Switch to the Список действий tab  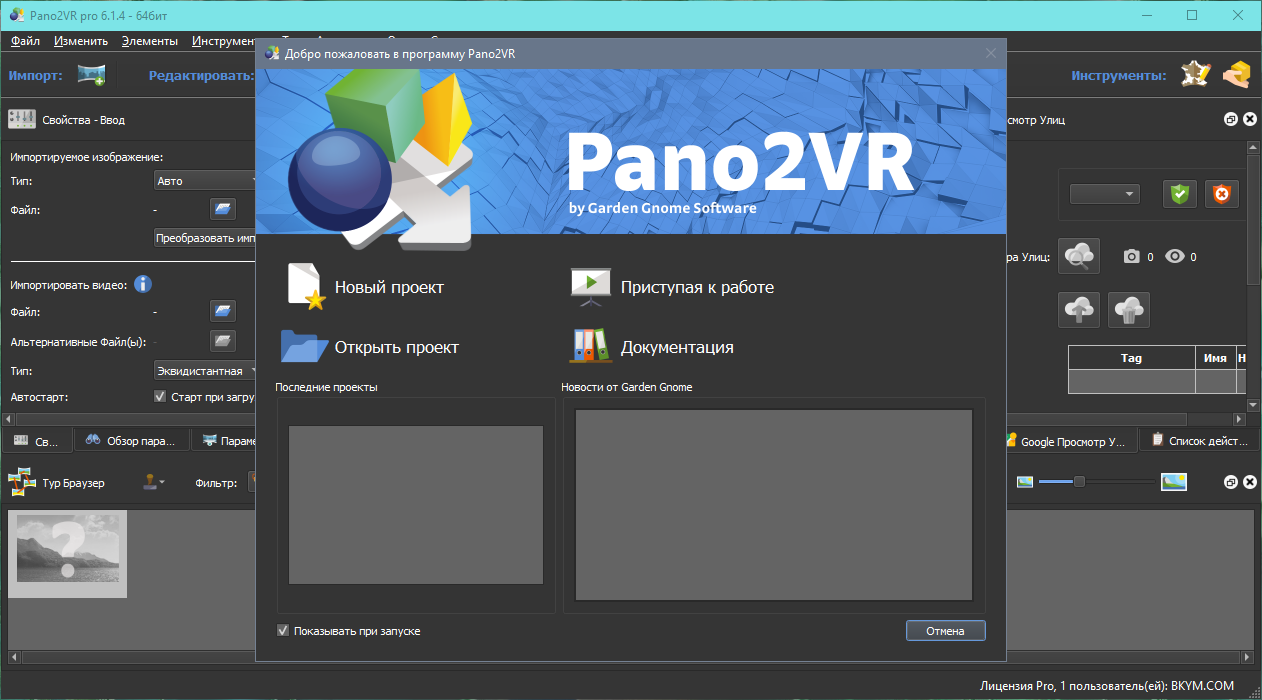(x=1200, y=440)
